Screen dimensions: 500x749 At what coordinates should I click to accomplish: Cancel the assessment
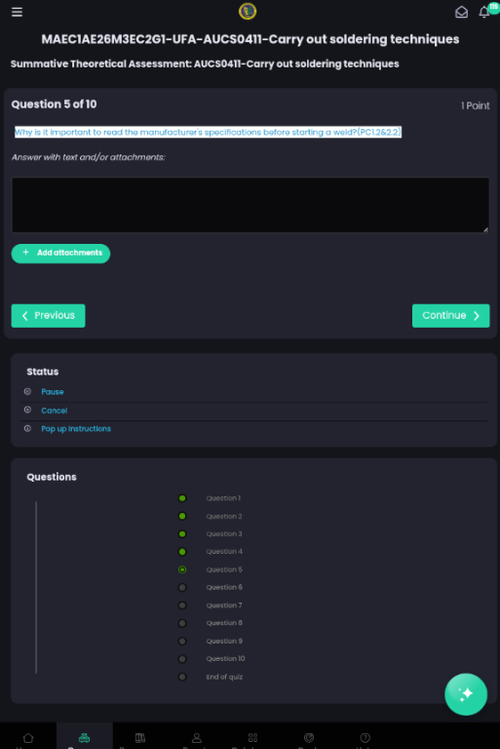[x=54, y=410]
